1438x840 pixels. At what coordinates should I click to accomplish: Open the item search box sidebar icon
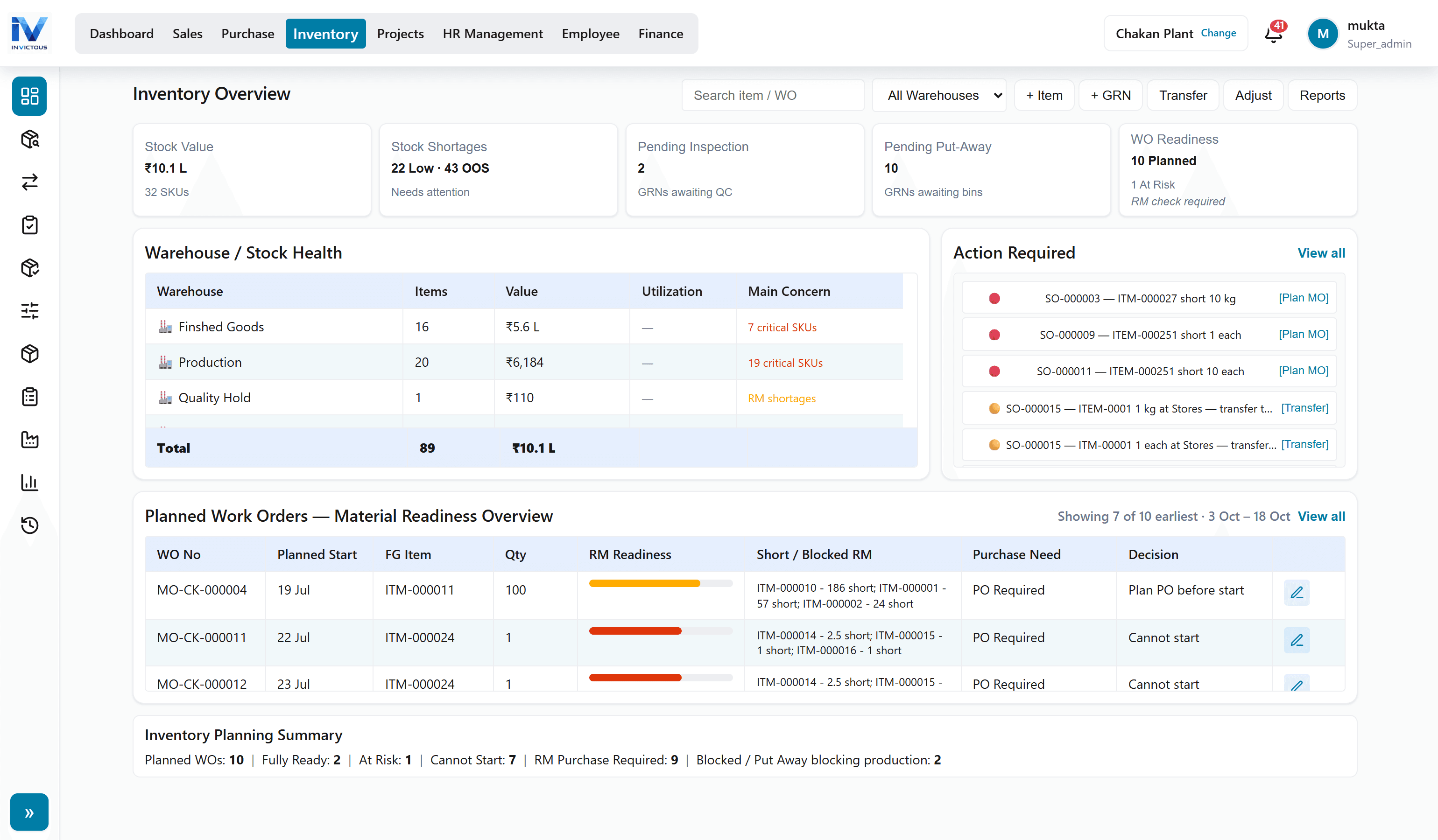pos(30,139)
